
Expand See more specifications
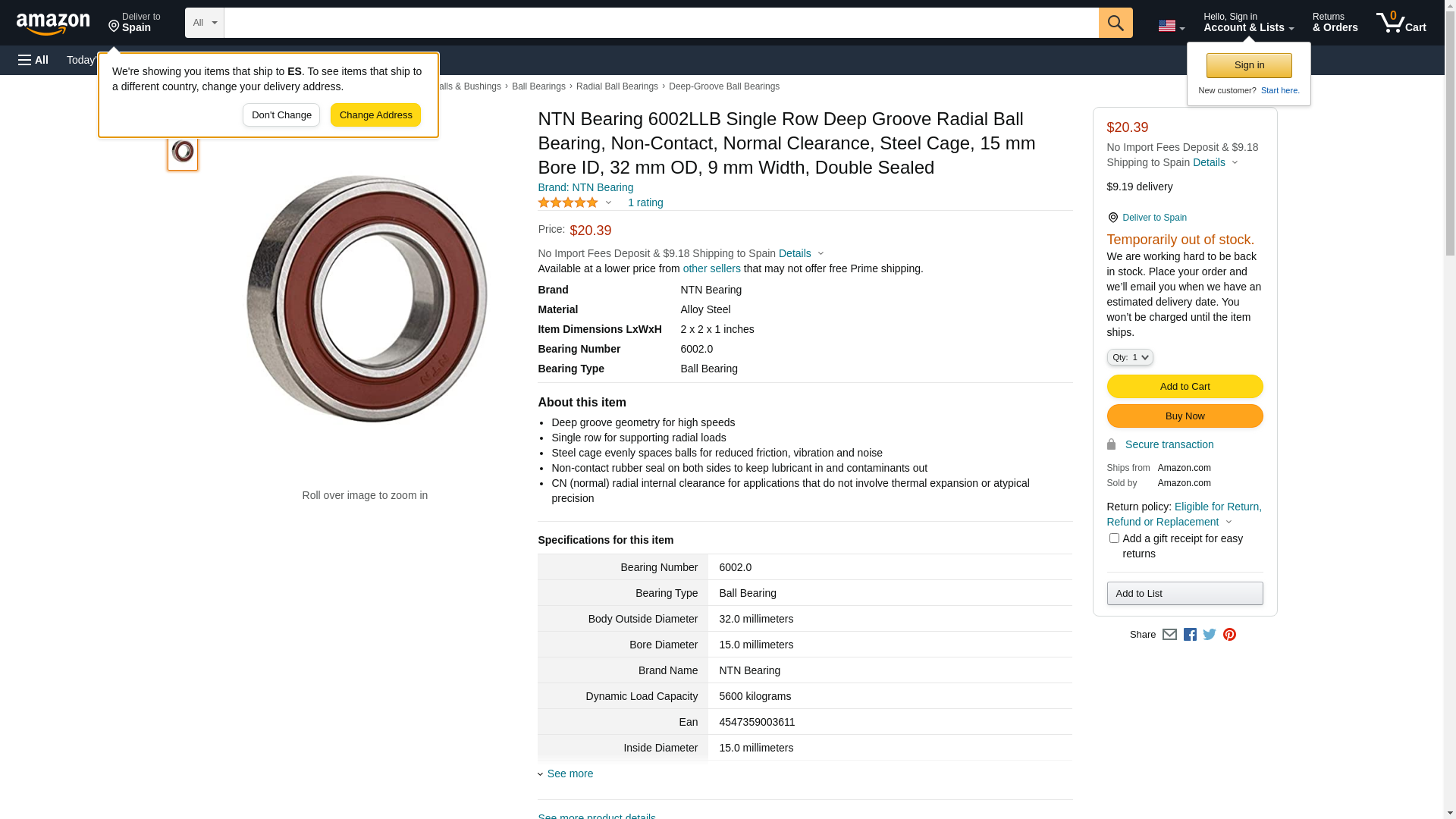tap(569, 773)
